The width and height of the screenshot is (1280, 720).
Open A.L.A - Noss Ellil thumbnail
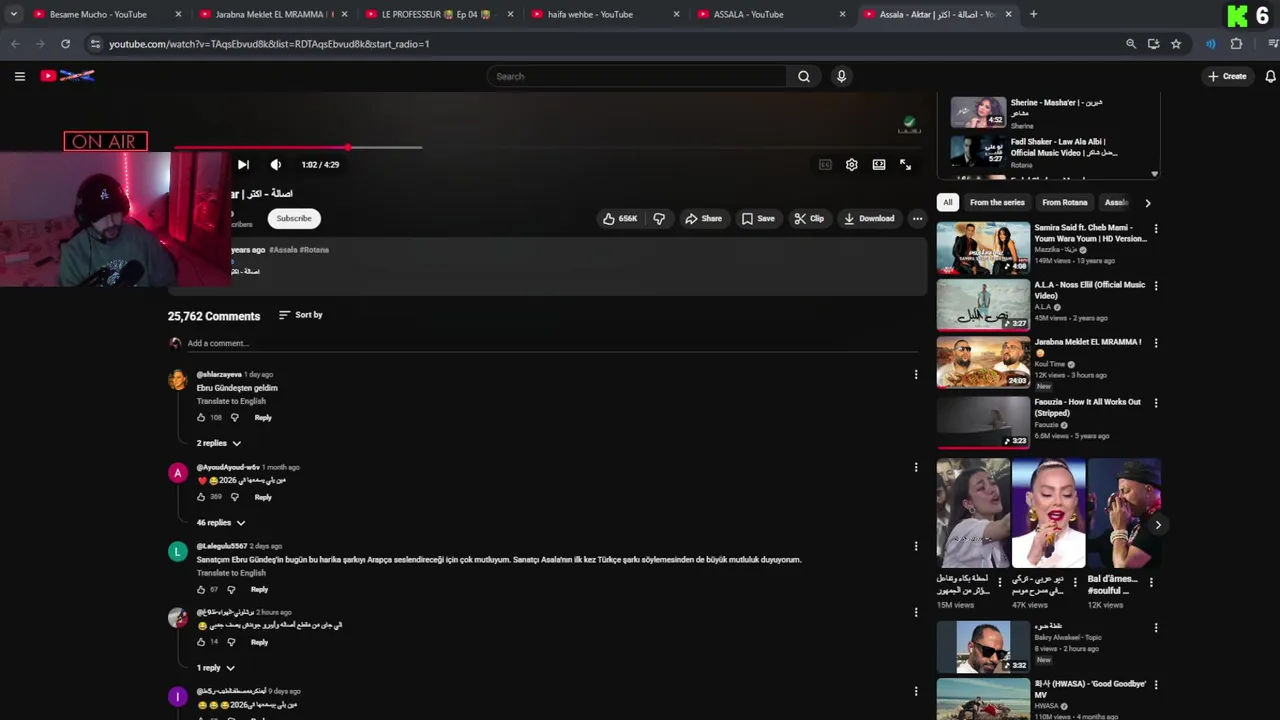983,304
